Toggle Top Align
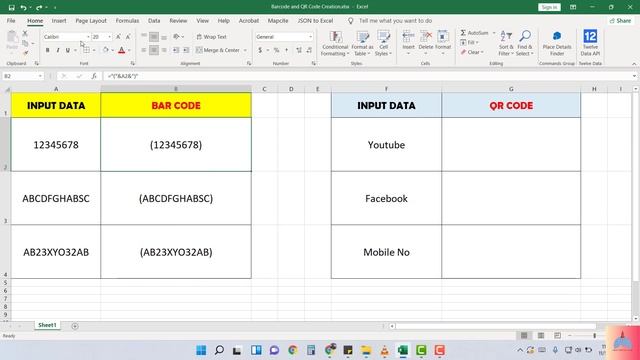Screen dimensions: 640x360 click(144, 37)
